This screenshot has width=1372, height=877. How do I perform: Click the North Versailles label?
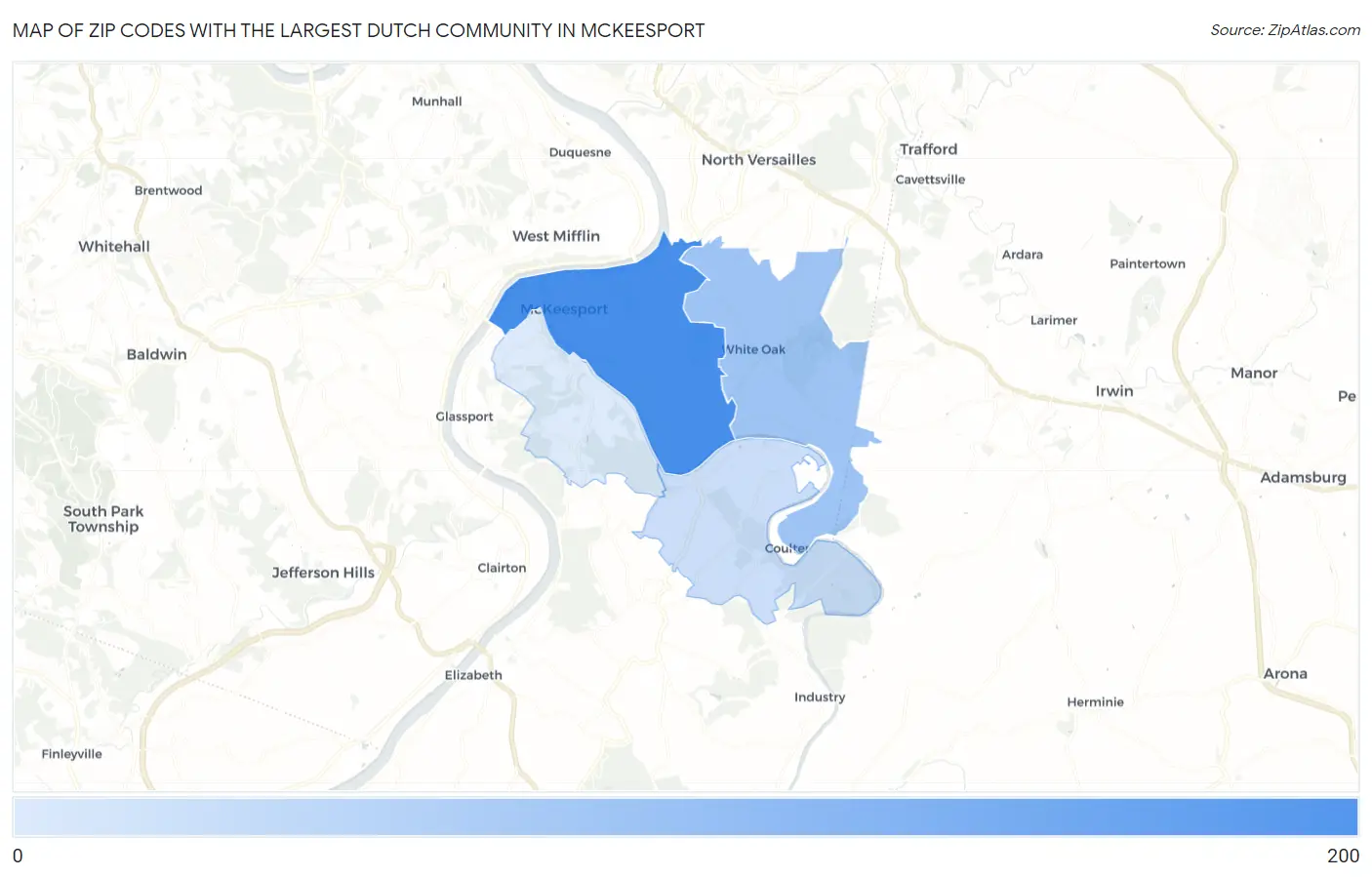tap(758, 160)
